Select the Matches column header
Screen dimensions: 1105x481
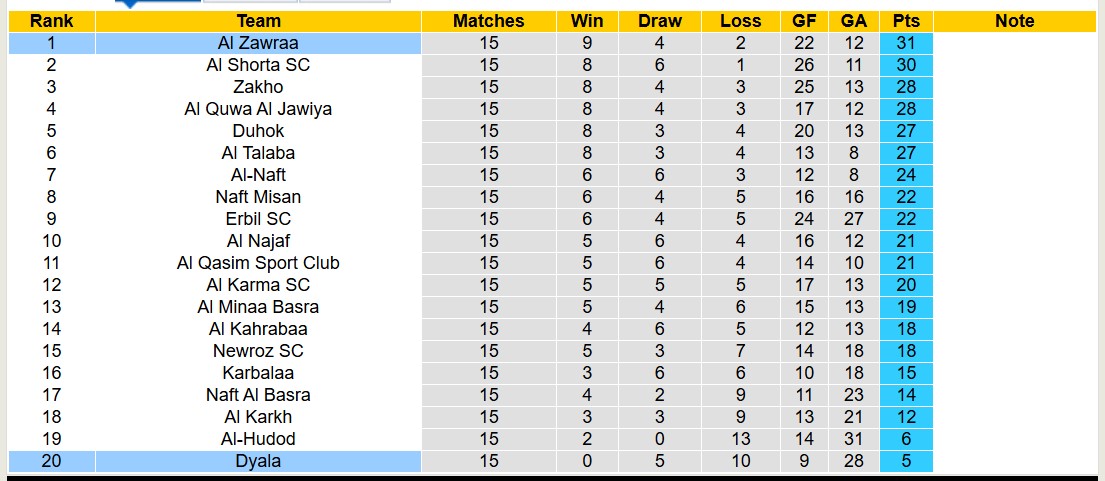click(488, 21)
